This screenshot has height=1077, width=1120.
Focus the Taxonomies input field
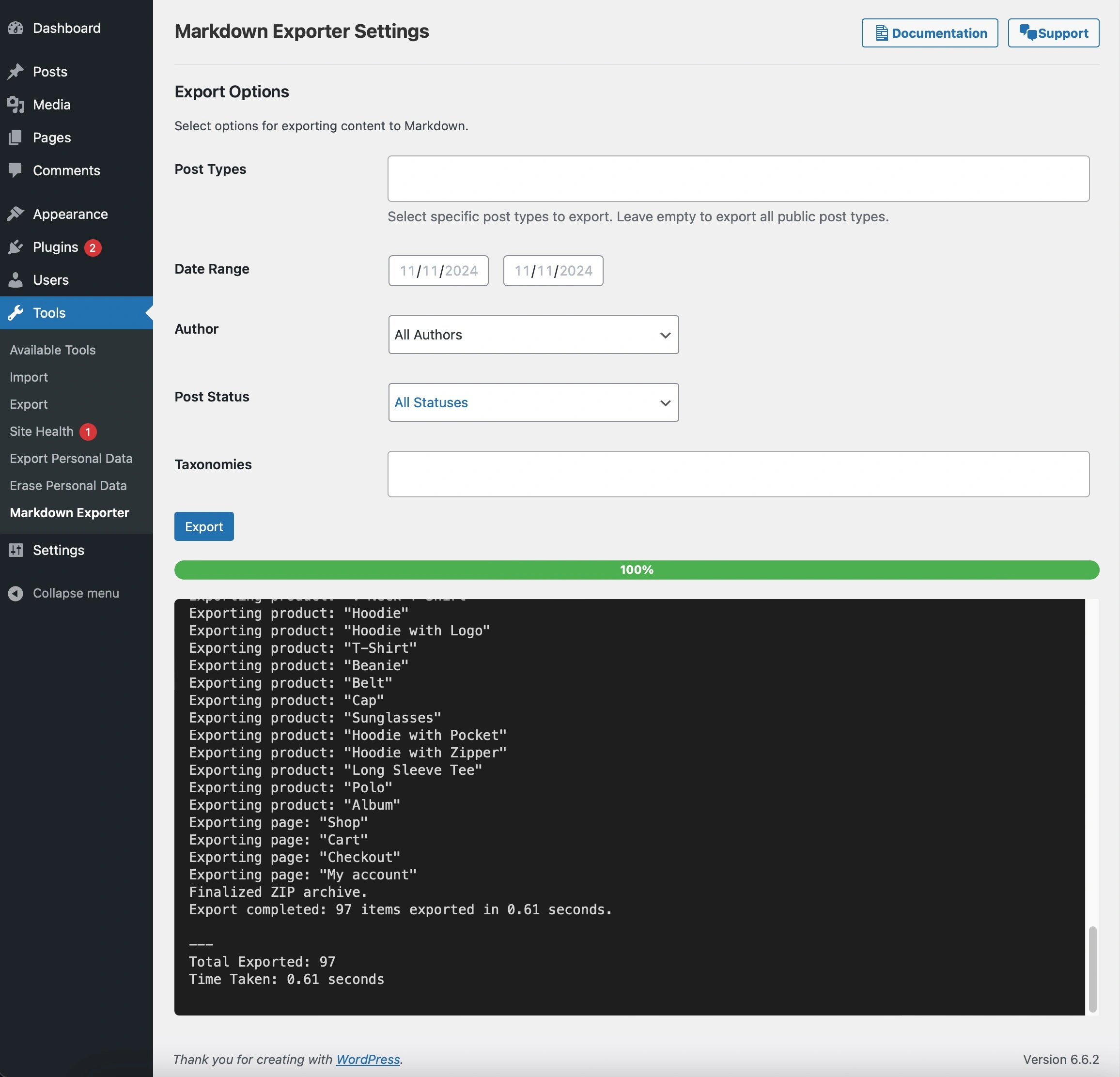[x=738, y=474]
